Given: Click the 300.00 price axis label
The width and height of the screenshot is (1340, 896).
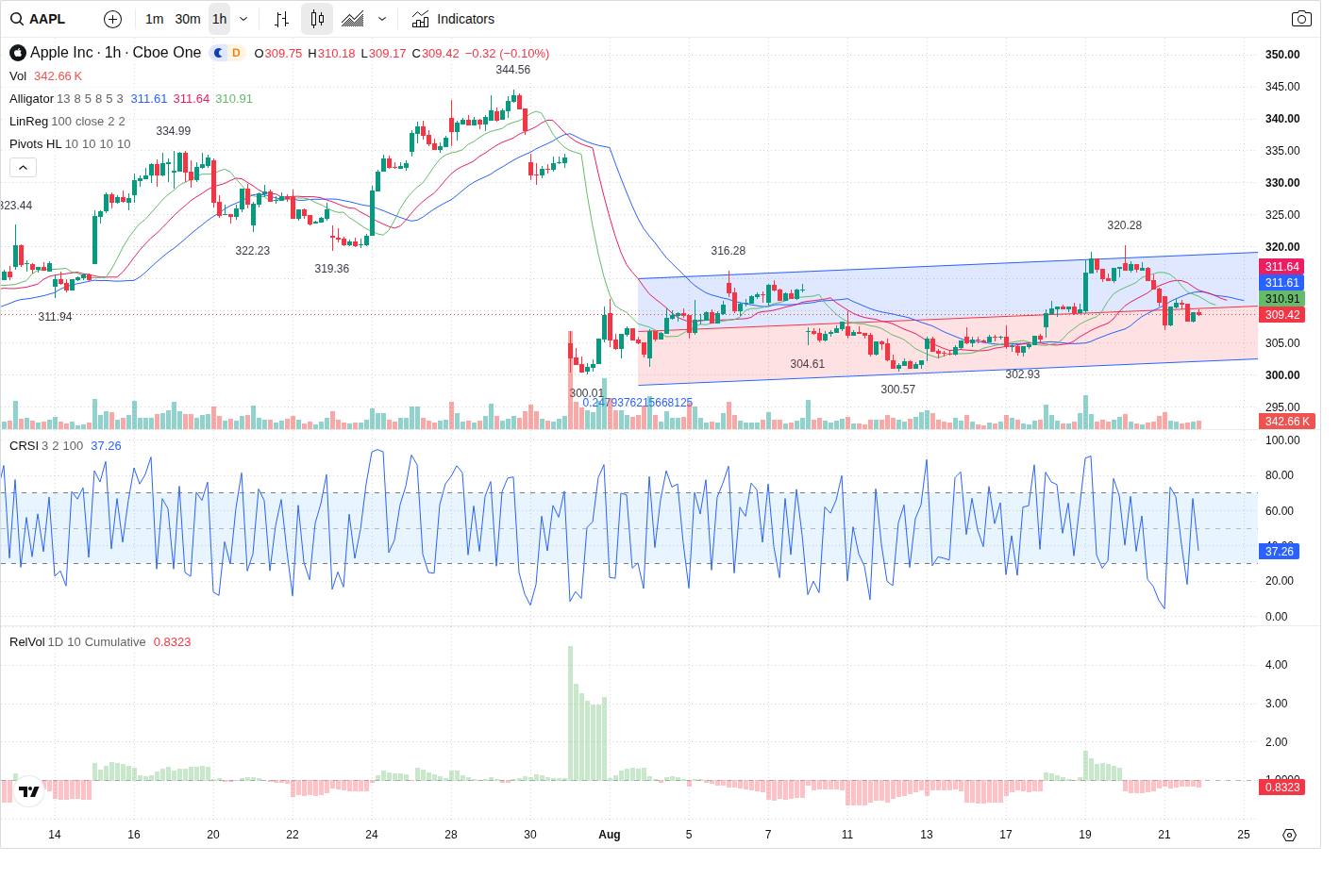Looking at the screenshot, I should coord(1282,375).
